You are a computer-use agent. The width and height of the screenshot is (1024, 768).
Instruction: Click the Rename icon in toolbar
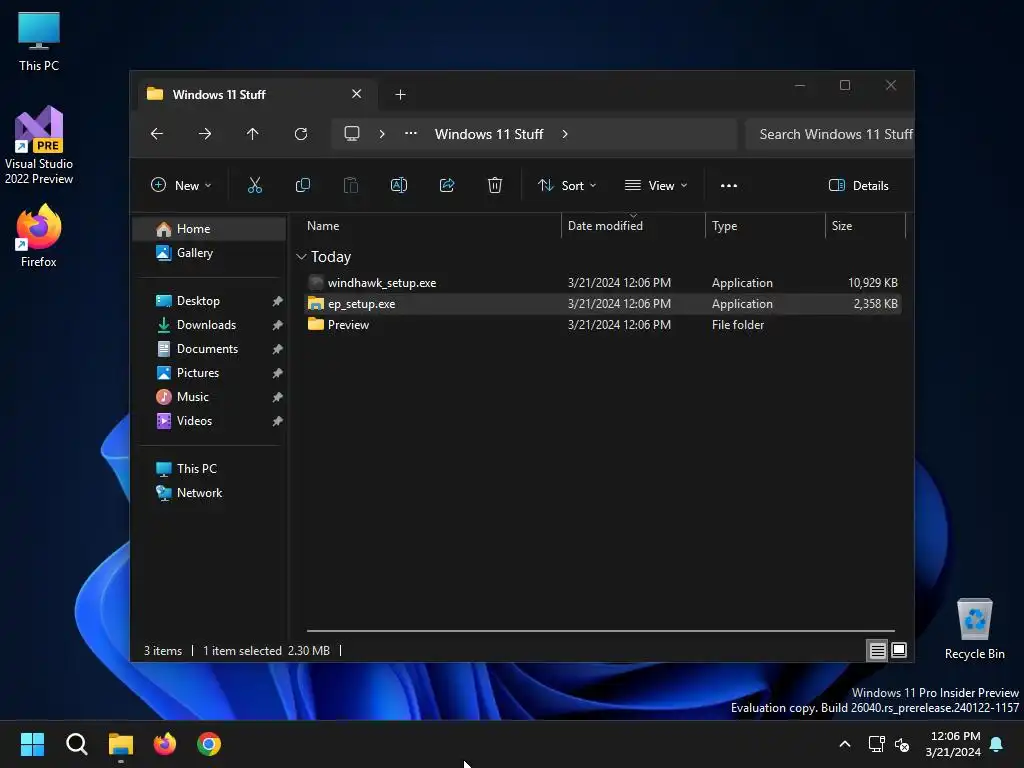[x=398, y=185]
